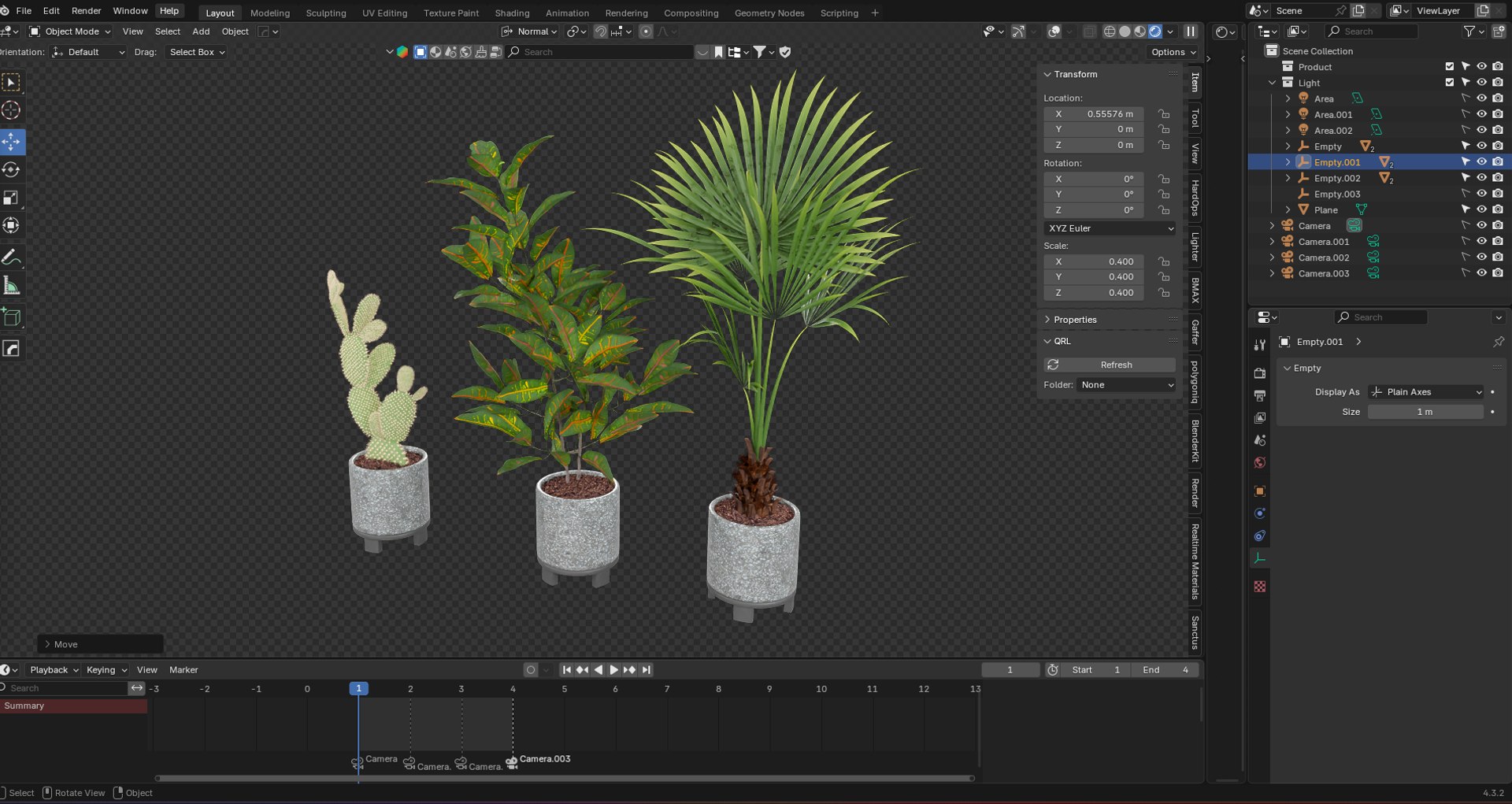This screenshot has width=1512, height=804.
Task: Open the Object Constraints properties tab icon
Action: pos(1260,536)
